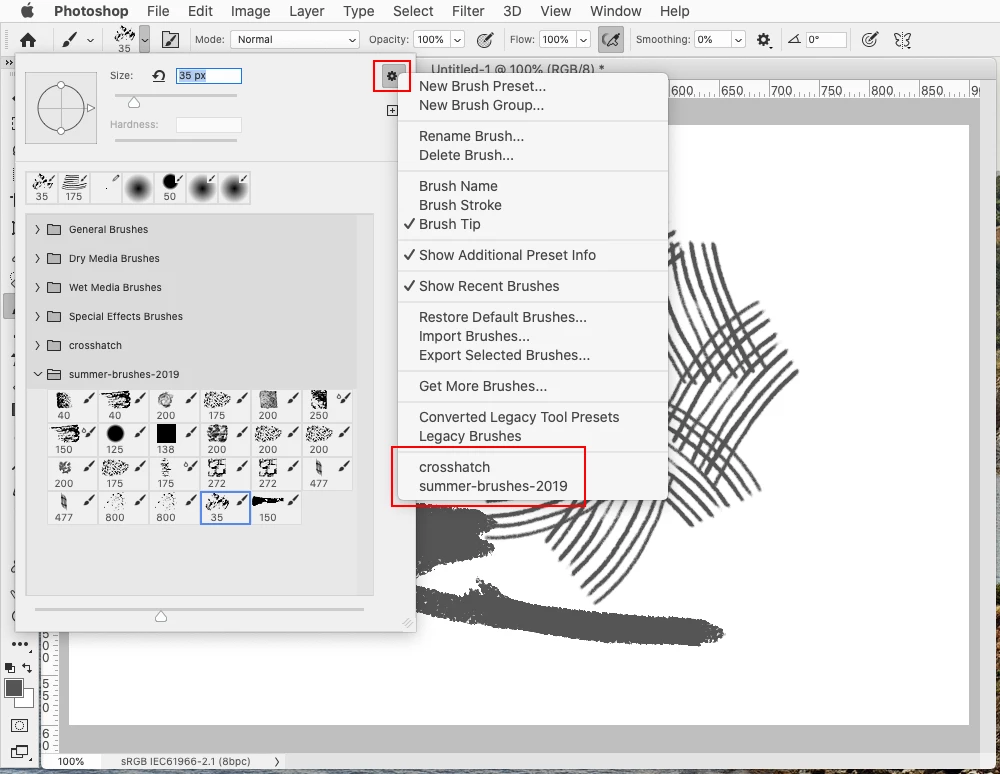
Task: Choose New Brush Group menu entry
Action: (x=482, y=105)
